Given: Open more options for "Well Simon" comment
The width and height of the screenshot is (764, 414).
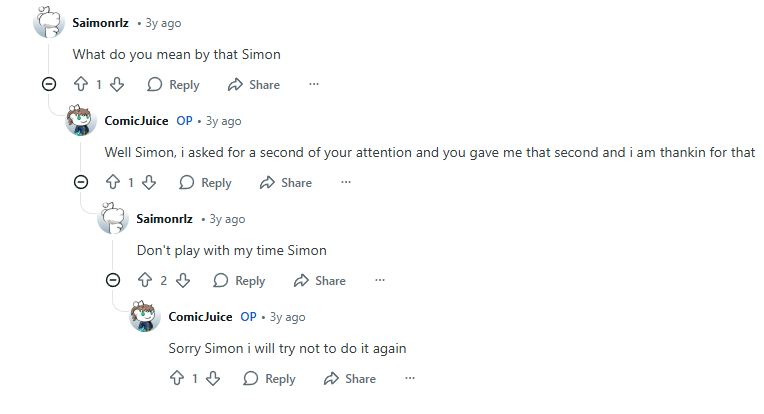Looking at the screenshot, I should [x=346, y=183].
